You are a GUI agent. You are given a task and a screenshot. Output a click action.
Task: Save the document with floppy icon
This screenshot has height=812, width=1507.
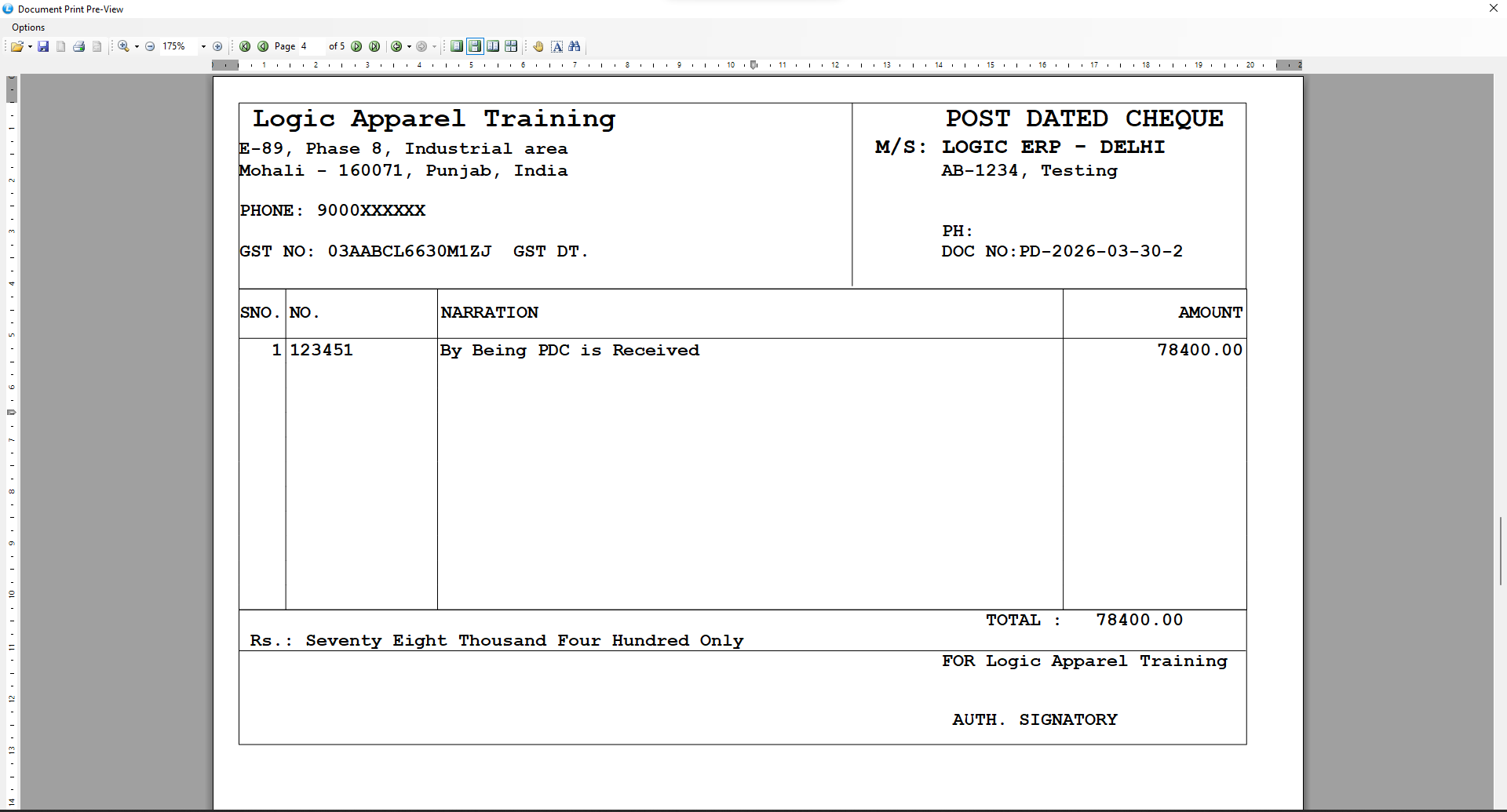click(x=43, y=46)
